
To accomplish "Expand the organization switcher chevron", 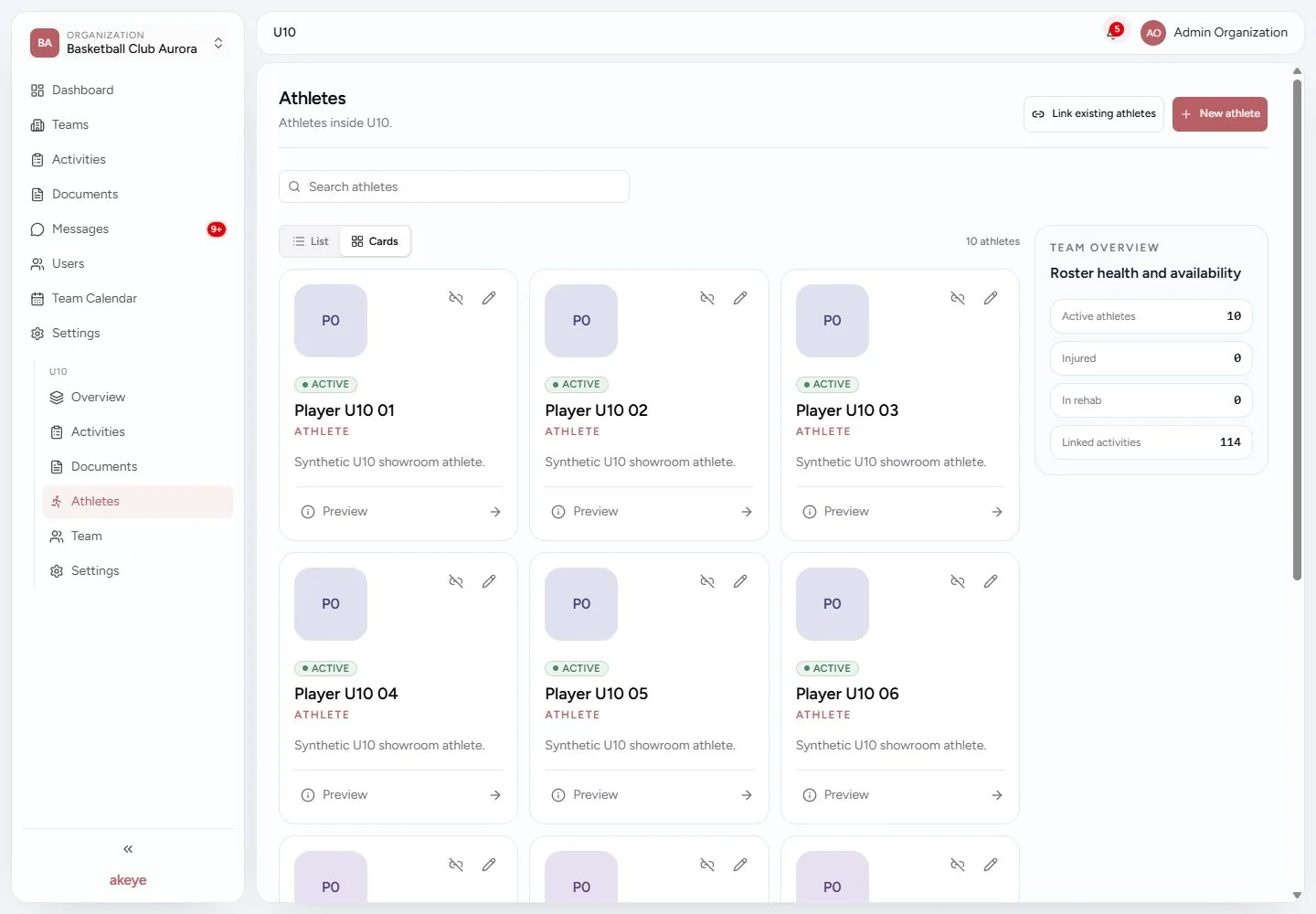I will [x=218, y=43].
